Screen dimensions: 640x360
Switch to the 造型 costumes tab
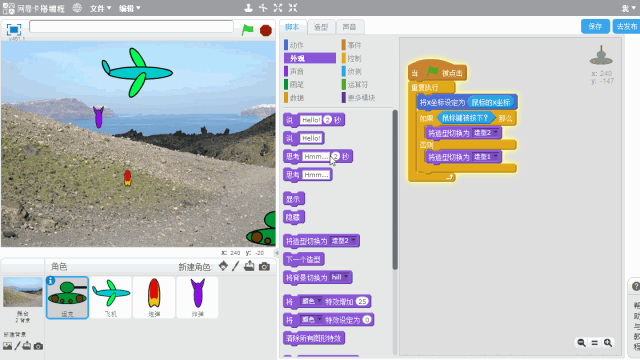click(321, 27)
